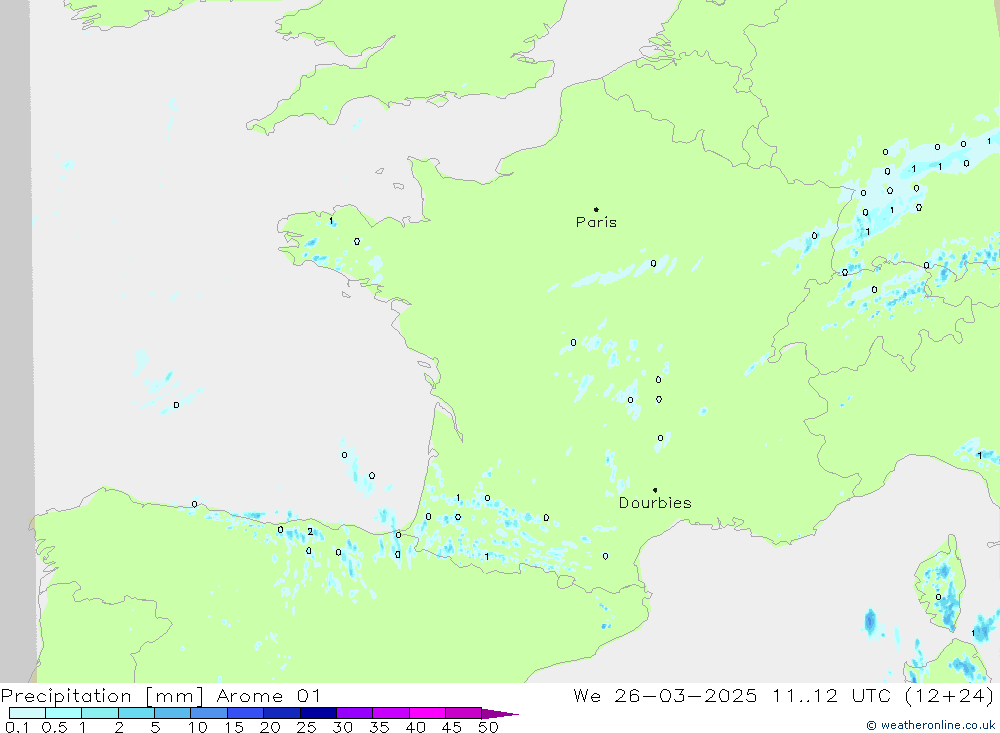1000x733 pixels.
Task: Pick the 25–30 mm dark navy legend swatch
Action: (318, 713)
